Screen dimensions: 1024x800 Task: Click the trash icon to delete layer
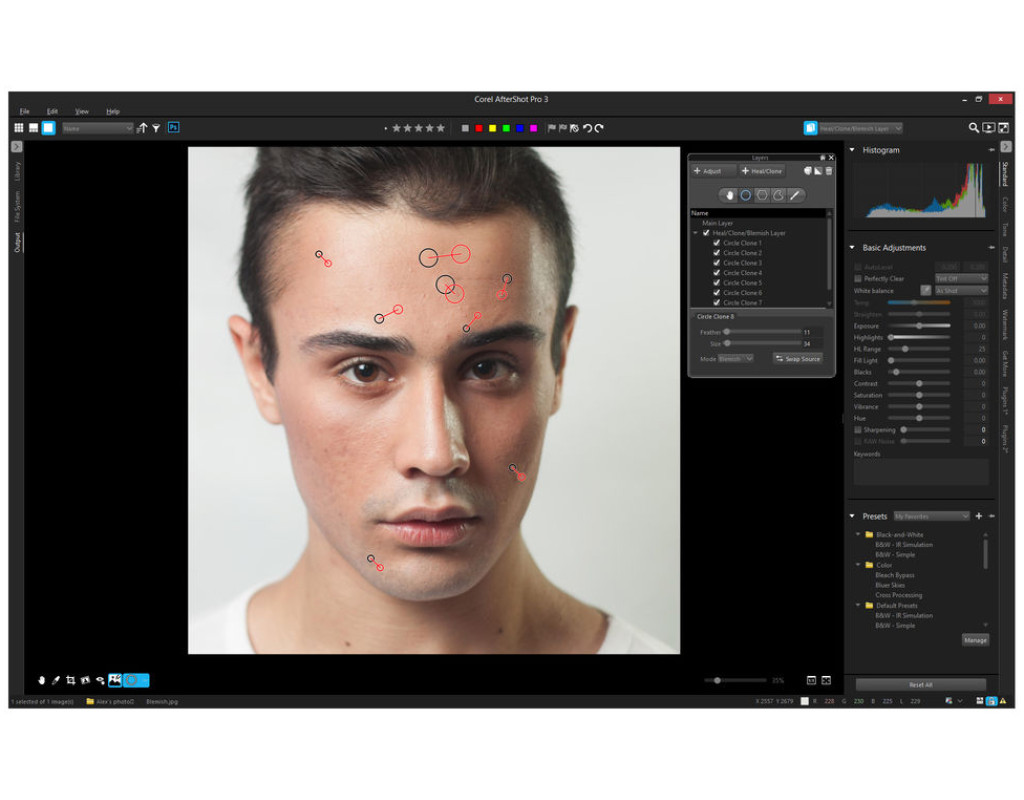(829, 171)
